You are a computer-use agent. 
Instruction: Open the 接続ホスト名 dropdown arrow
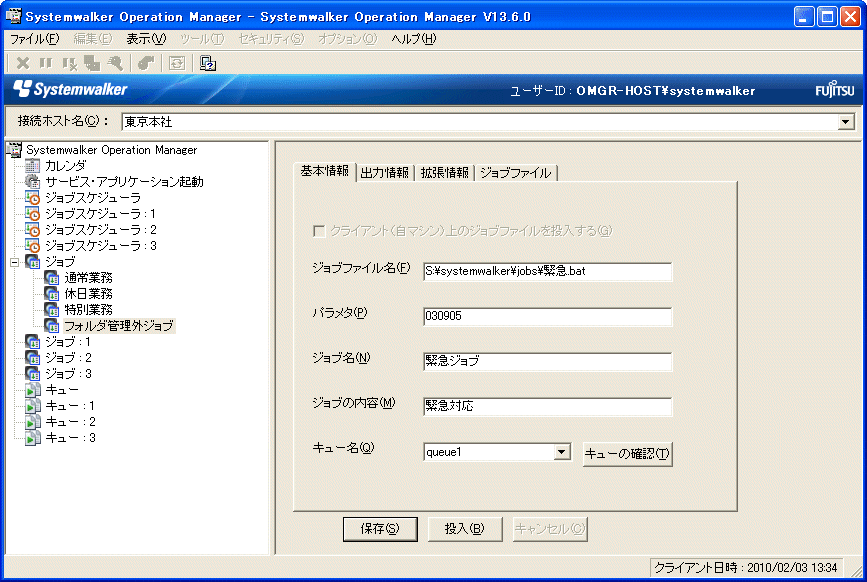pyautogui.click(x=846, y=122)
